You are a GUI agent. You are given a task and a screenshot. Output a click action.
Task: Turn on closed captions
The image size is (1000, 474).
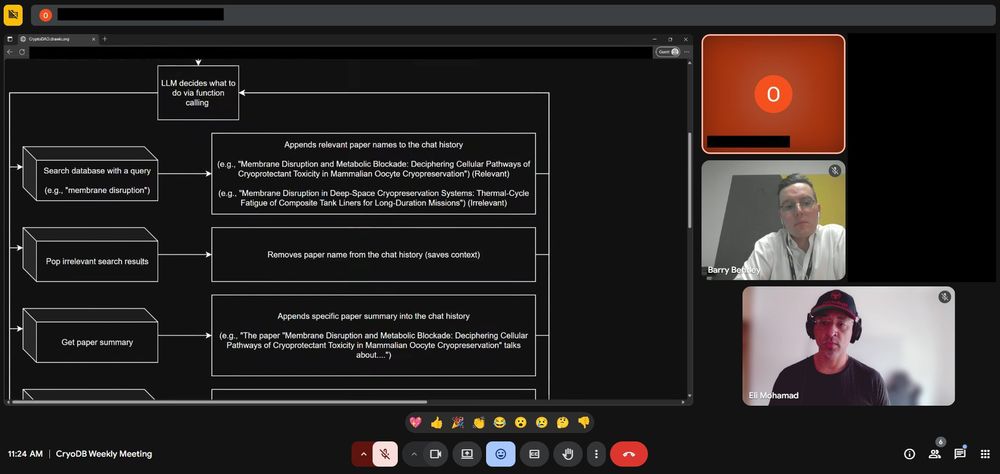click(534, 454)
